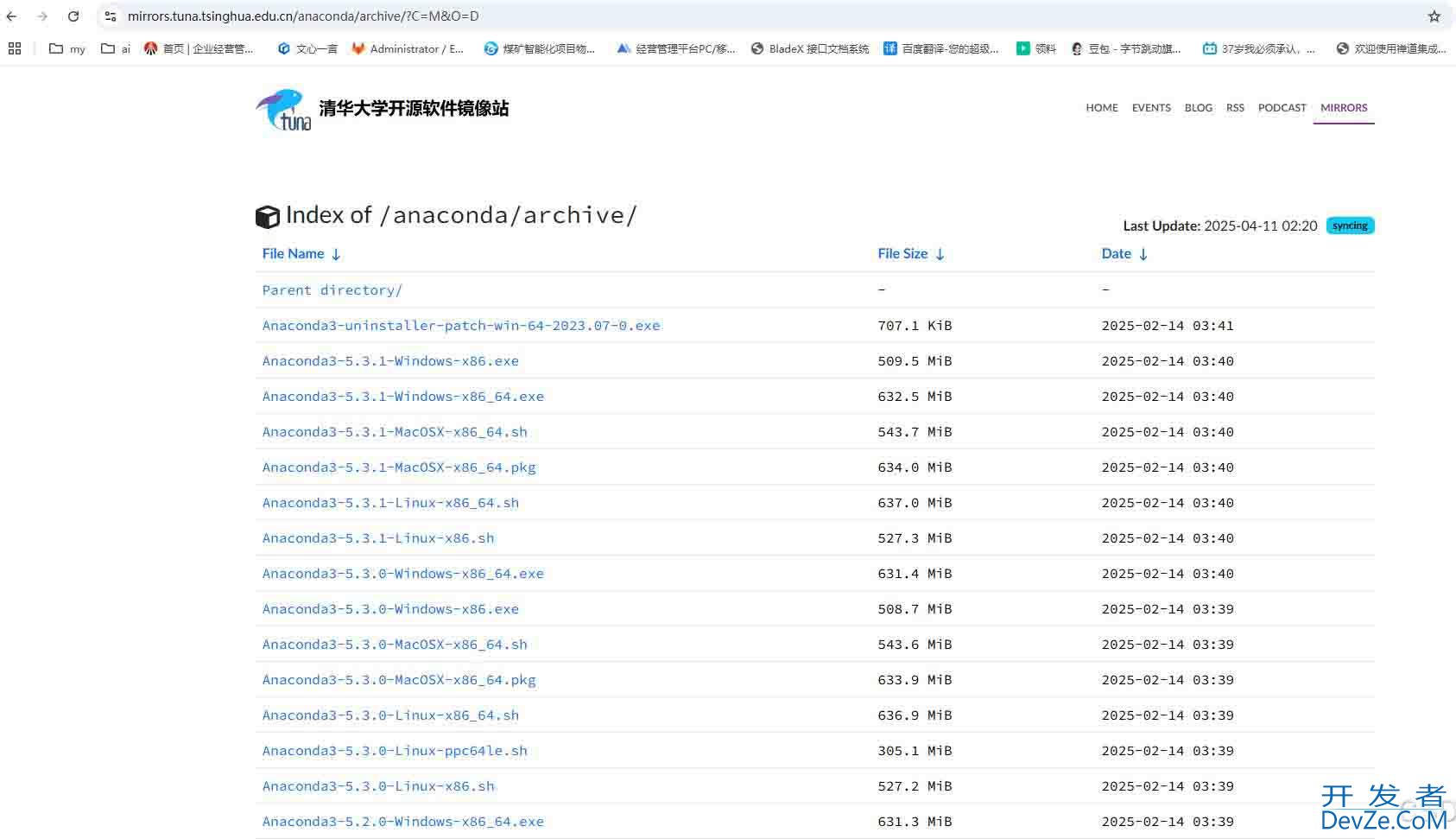The width and height of the screenshot is (1456, 839).
Task: Go to Parent directory link
Action: tap(332, 290)
